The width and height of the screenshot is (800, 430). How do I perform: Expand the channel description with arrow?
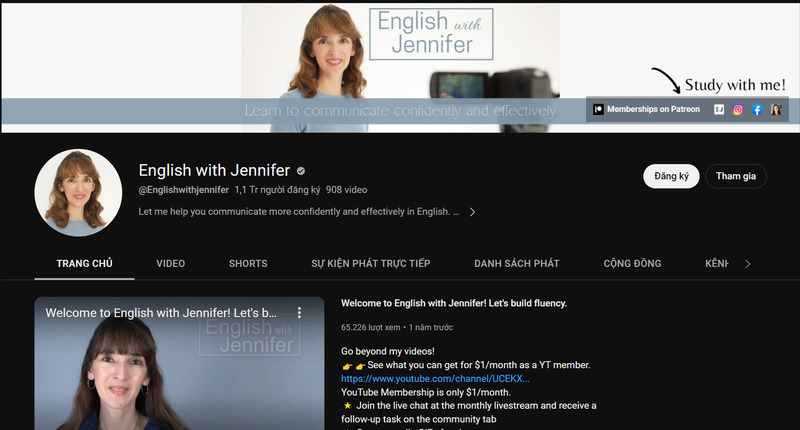[x=472, y=212]
